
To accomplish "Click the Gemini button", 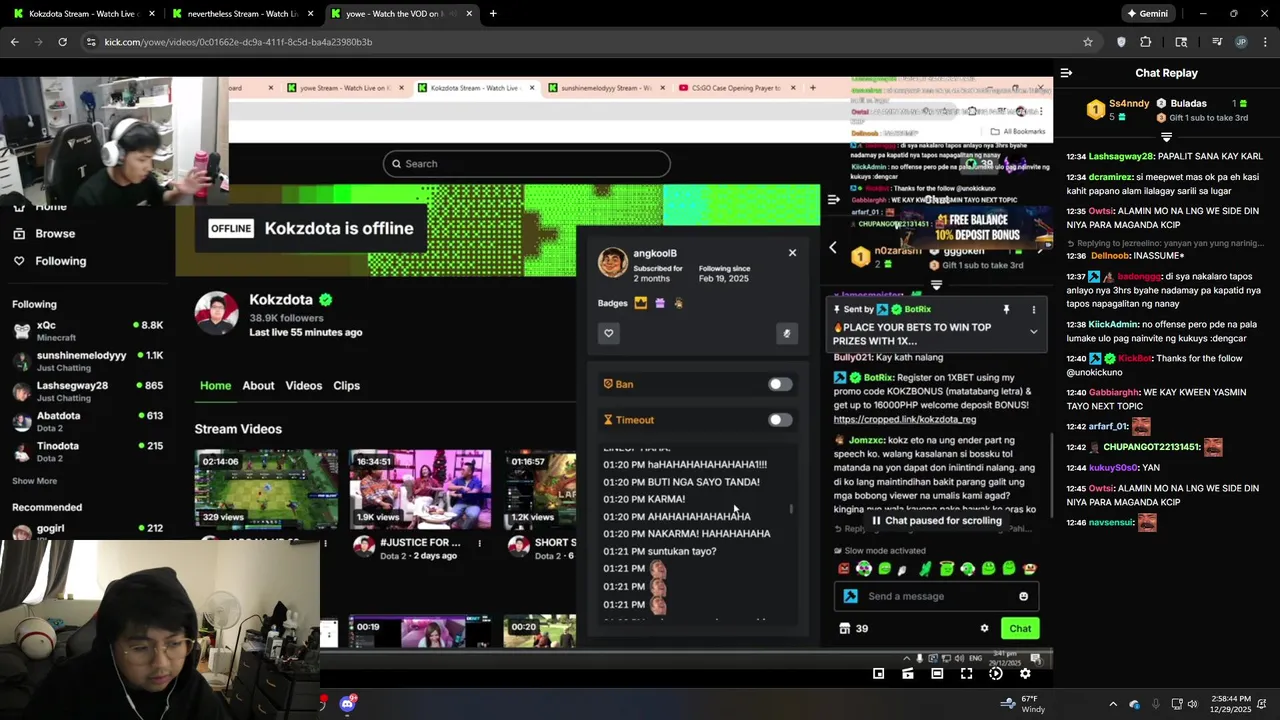I will click(1148, 14).
